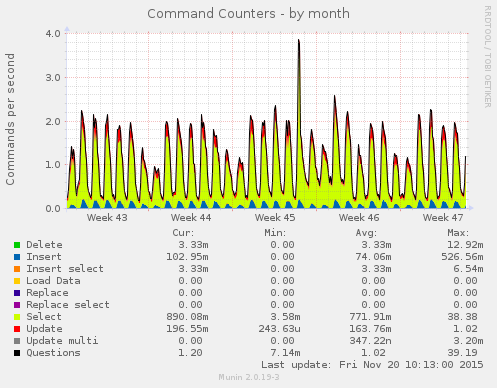Click Insert's current value 102.95m
The height and width of the screenshot is (388, 497).
pos(187,257)
